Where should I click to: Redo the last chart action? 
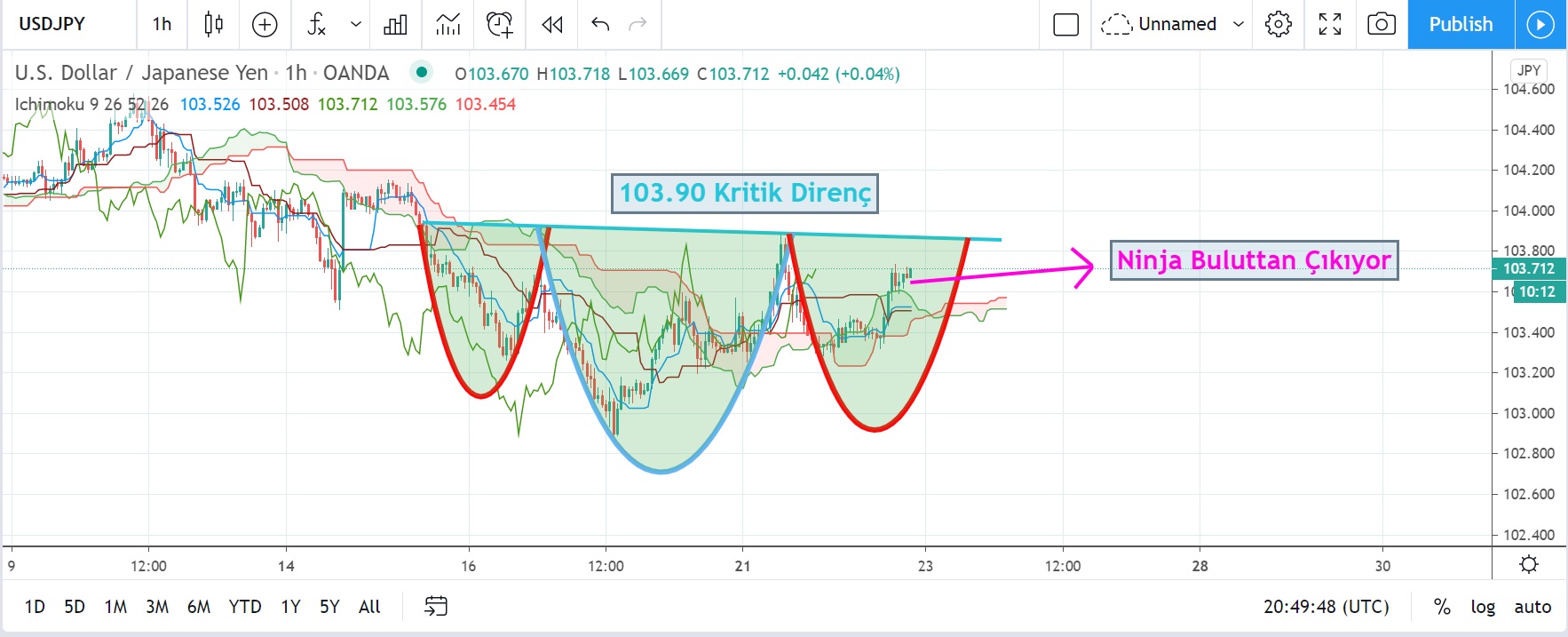(637, 24)
